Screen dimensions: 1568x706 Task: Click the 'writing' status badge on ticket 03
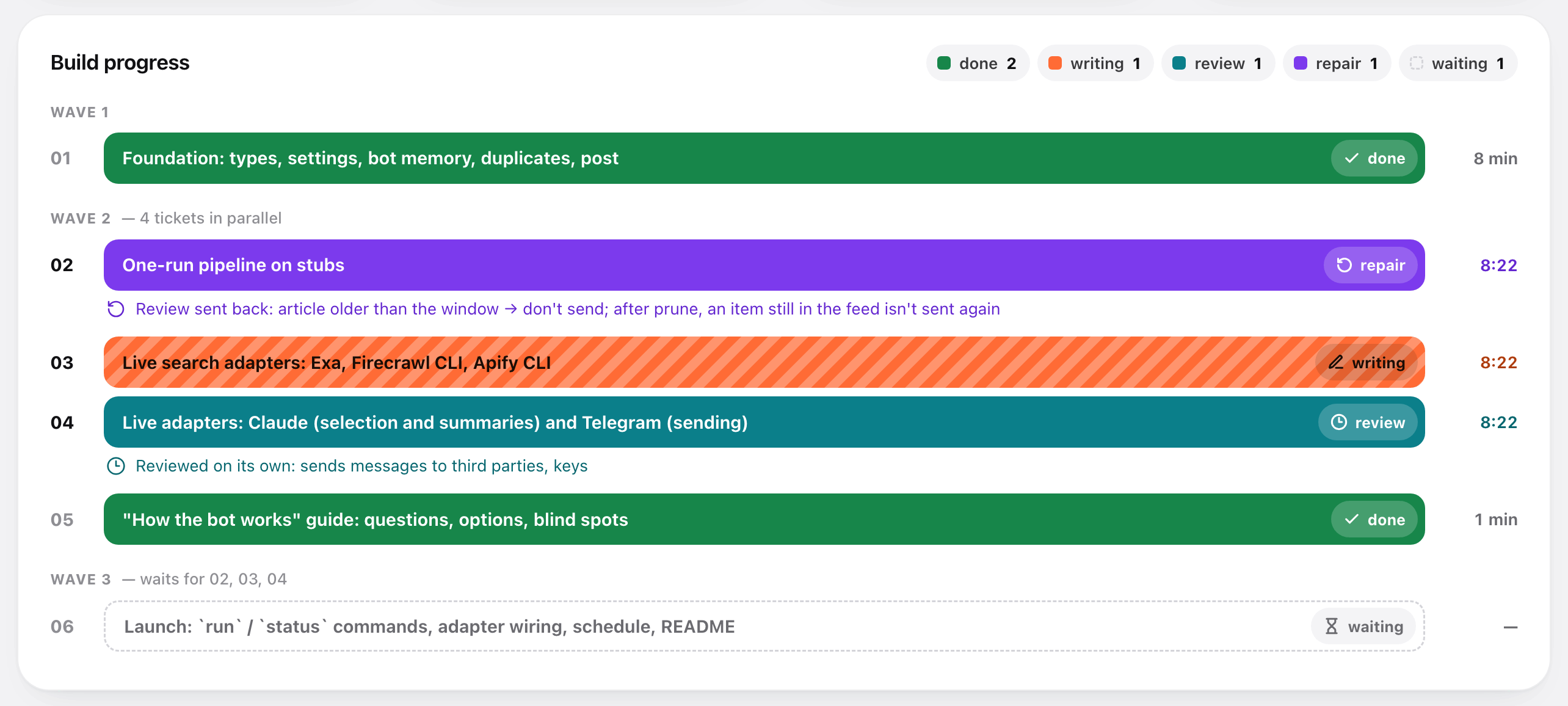1367,362
